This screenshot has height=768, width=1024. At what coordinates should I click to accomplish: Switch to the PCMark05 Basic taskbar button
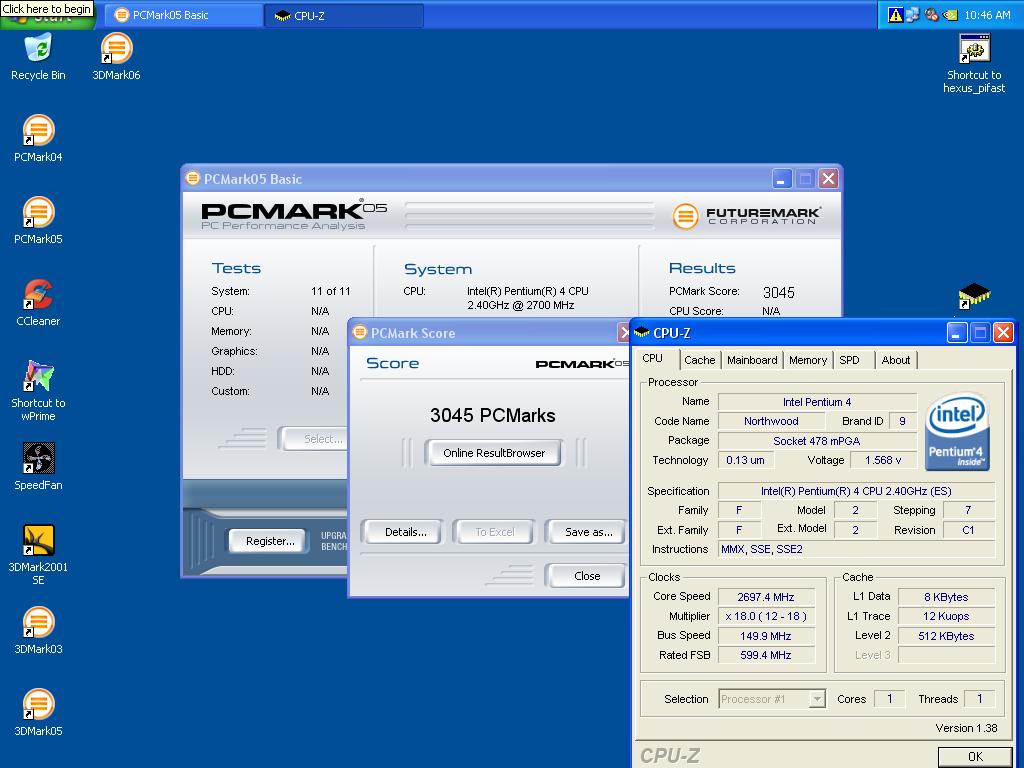tap(184, 15)
